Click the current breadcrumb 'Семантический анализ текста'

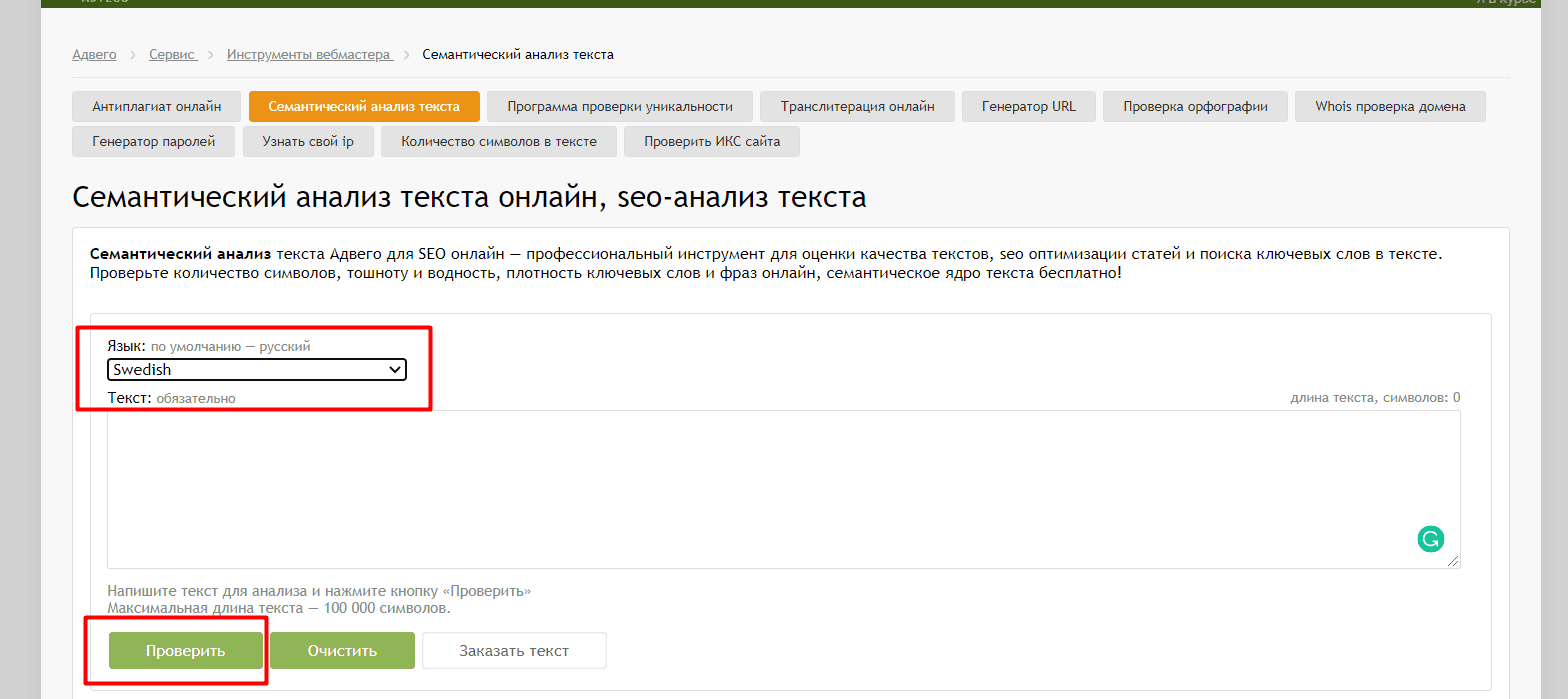click(x=518, y=54)
